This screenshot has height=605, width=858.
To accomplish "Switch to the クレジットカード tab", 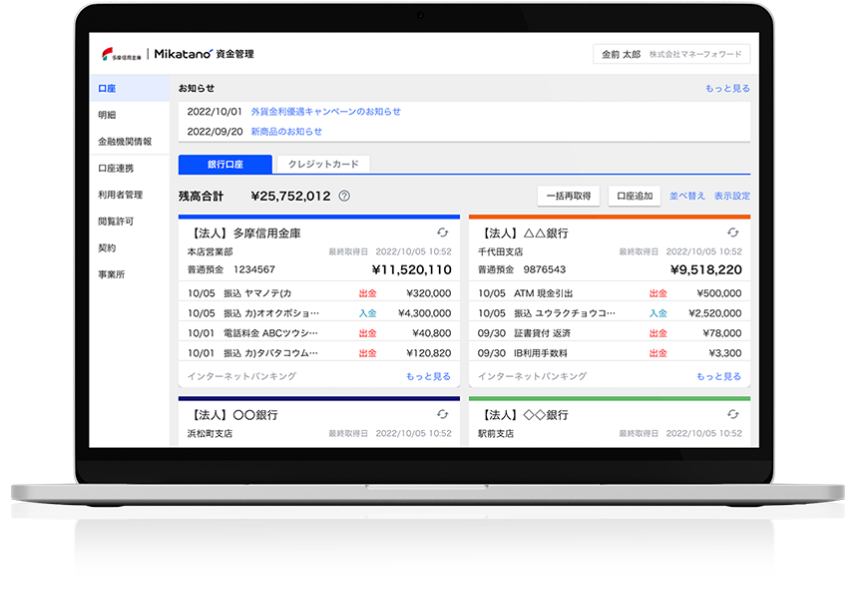I will tap(323, 164).
